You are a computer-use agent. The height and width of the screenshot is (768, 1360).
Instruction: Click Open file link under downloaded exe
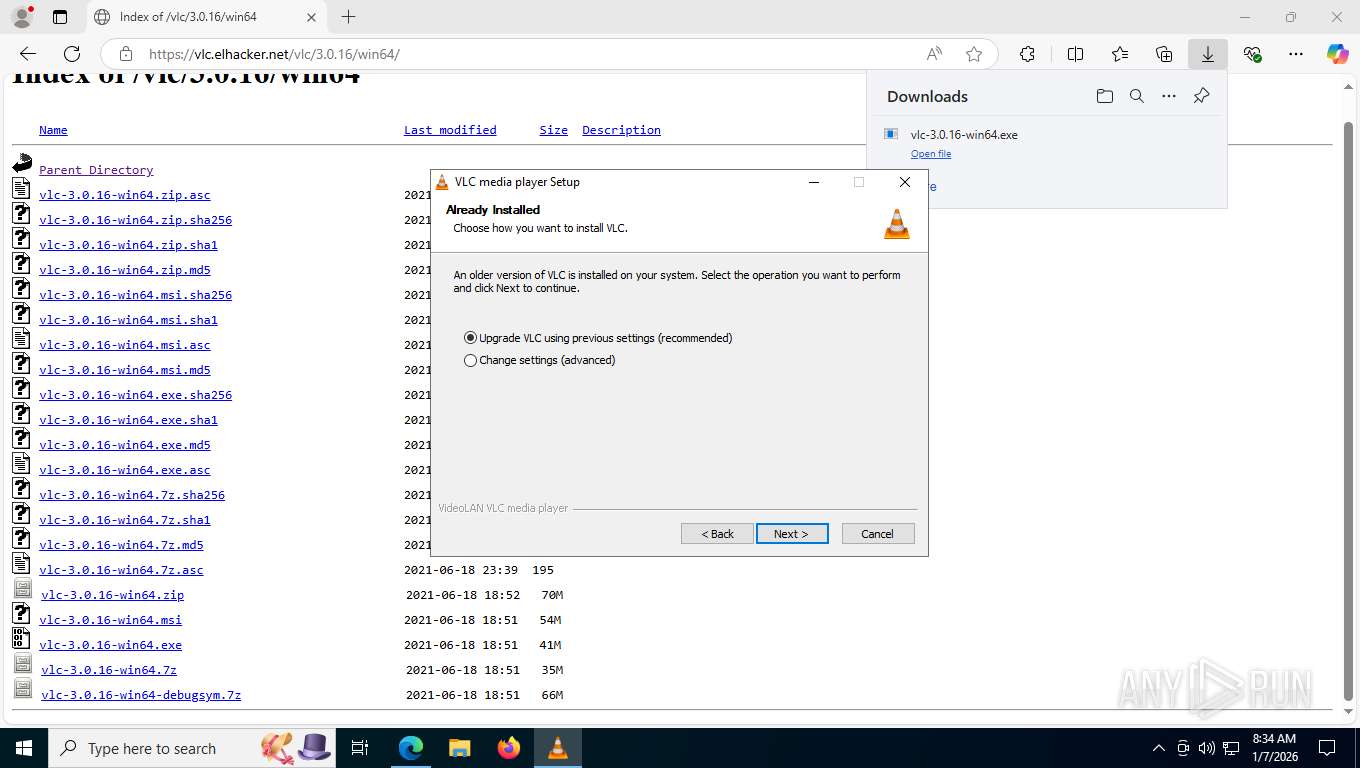click(931, 154)
